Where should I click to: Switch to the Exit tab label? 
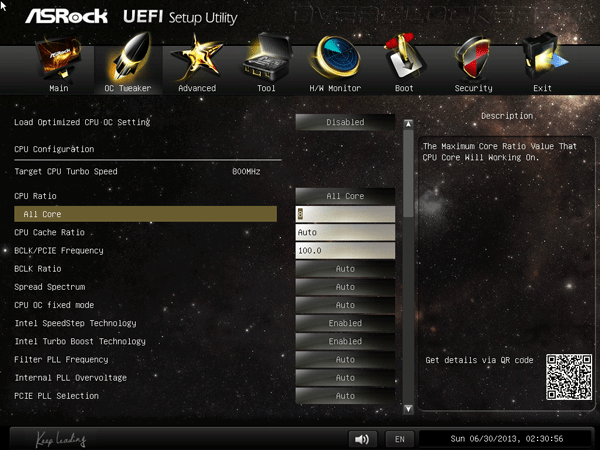coord(543,88)
